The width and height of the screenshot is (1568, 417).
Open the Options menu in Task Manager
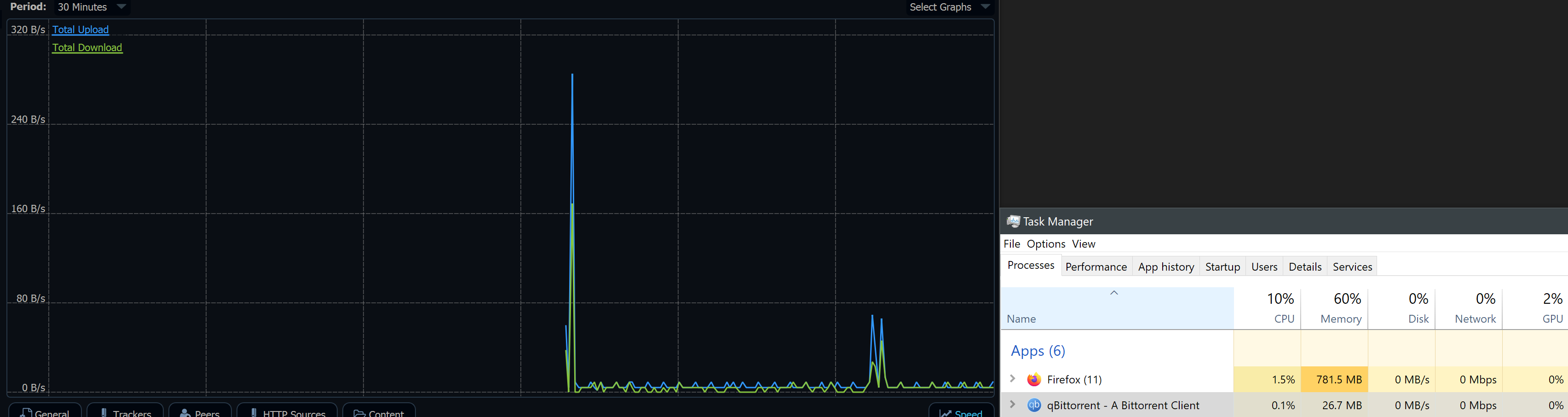(x=1045, y=243)
